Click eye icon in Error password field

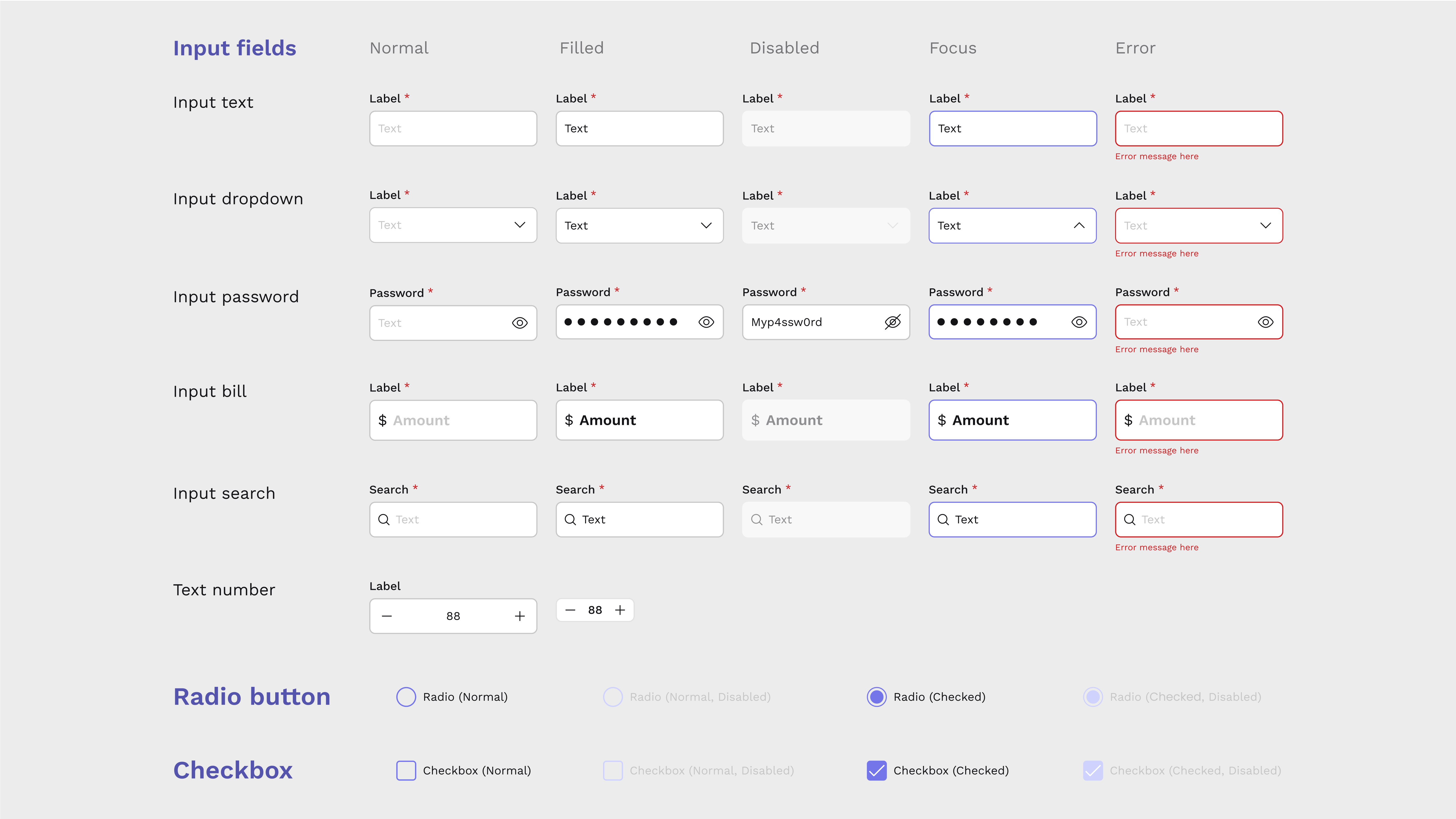tap(1265, 322)
